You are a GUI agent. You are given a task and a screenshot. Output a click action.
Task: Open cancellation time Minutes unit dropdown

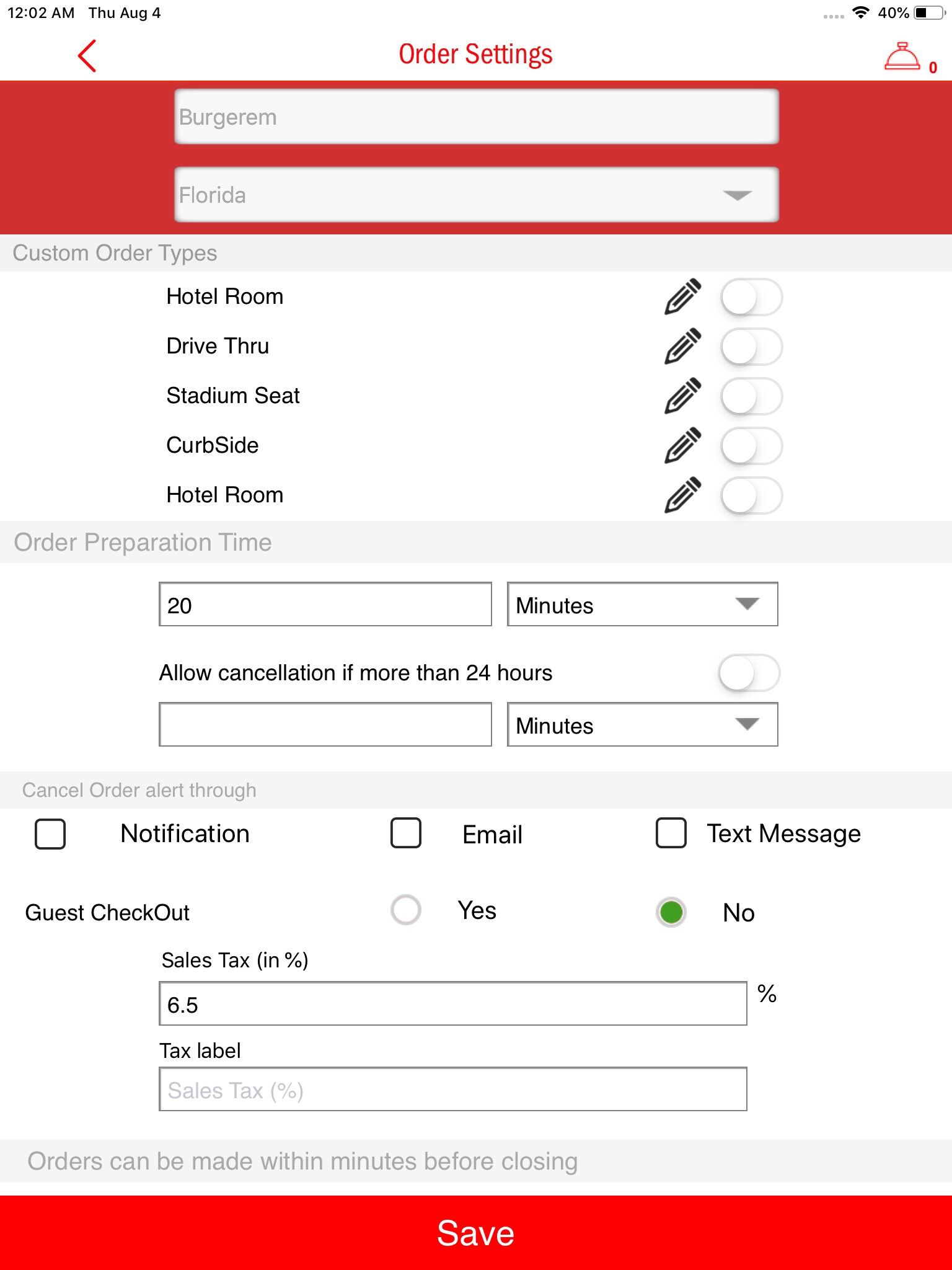tap(642, 724)
